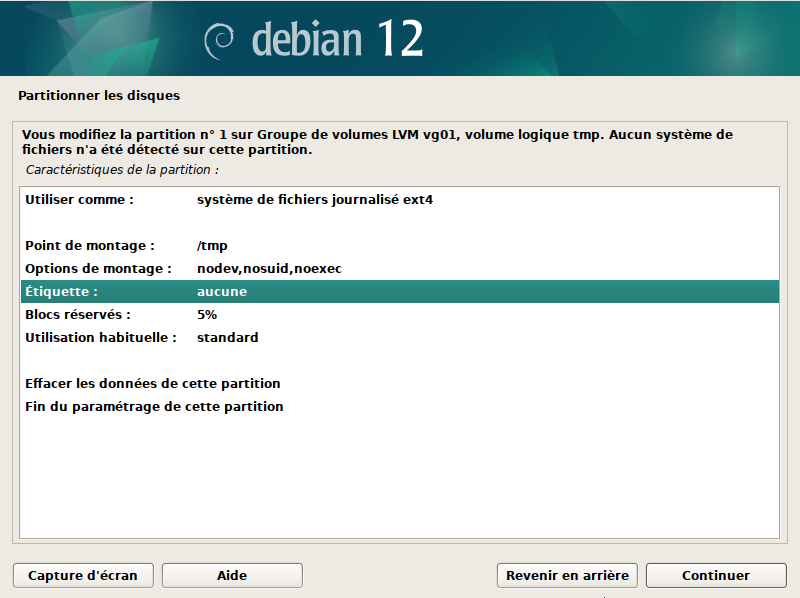Click the 'Caractéristiques de la partition' label
This screenshot has width=800, height=598.
click(122, 169)
